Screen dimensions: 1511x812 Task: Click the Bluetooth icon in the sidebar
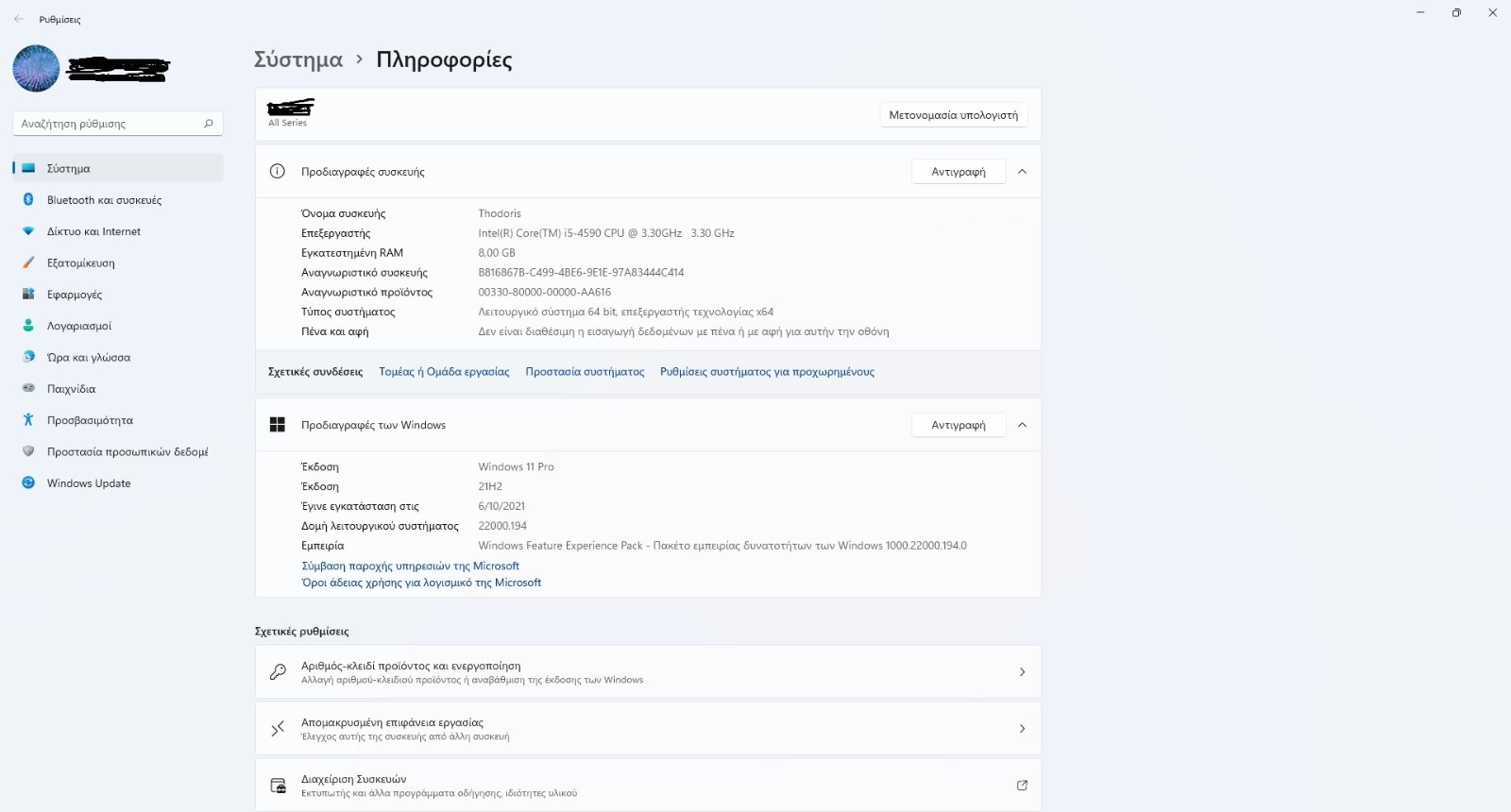28,199
